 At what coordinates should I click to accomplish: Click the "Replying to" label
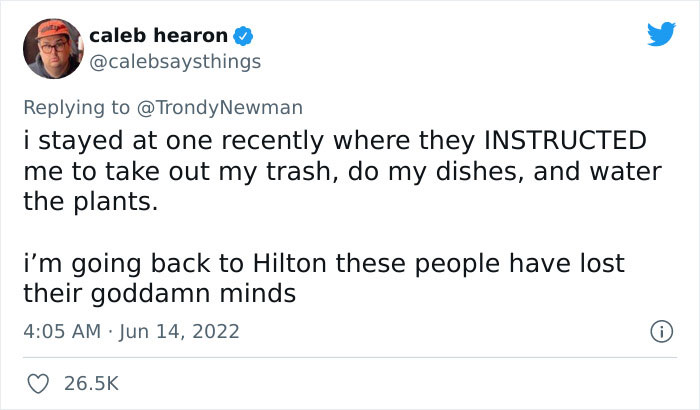(x=76, y=108)
